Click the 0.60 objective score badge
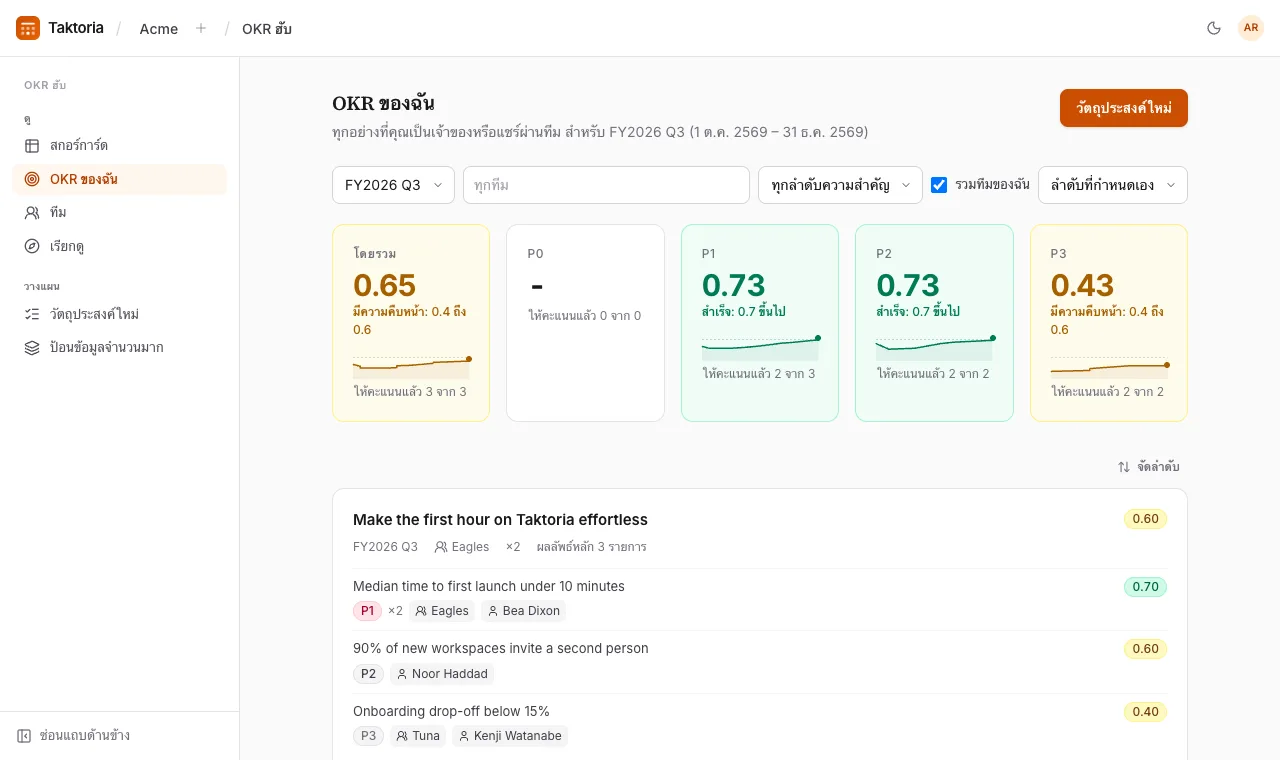 coord(1145,519)
